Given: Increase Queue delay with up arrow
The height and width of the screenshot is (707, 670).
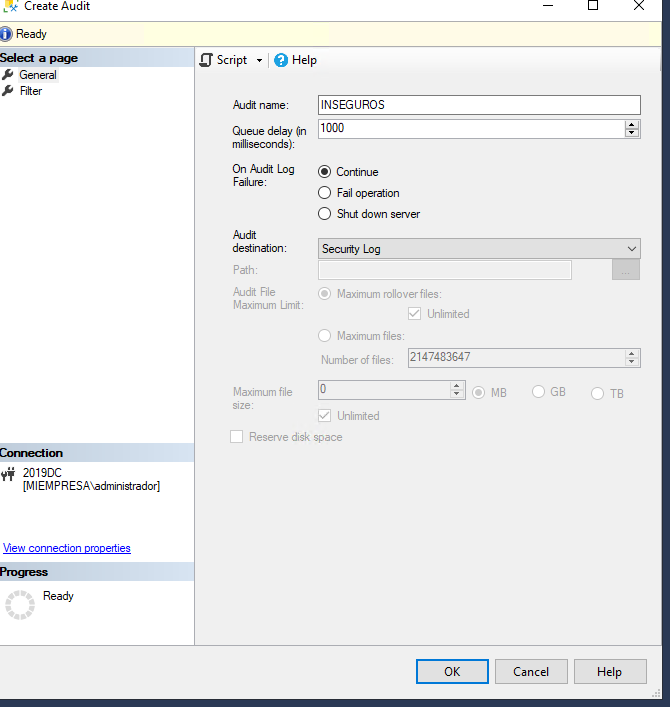Looking at the screenshot, I should click(x=631, y=125).
